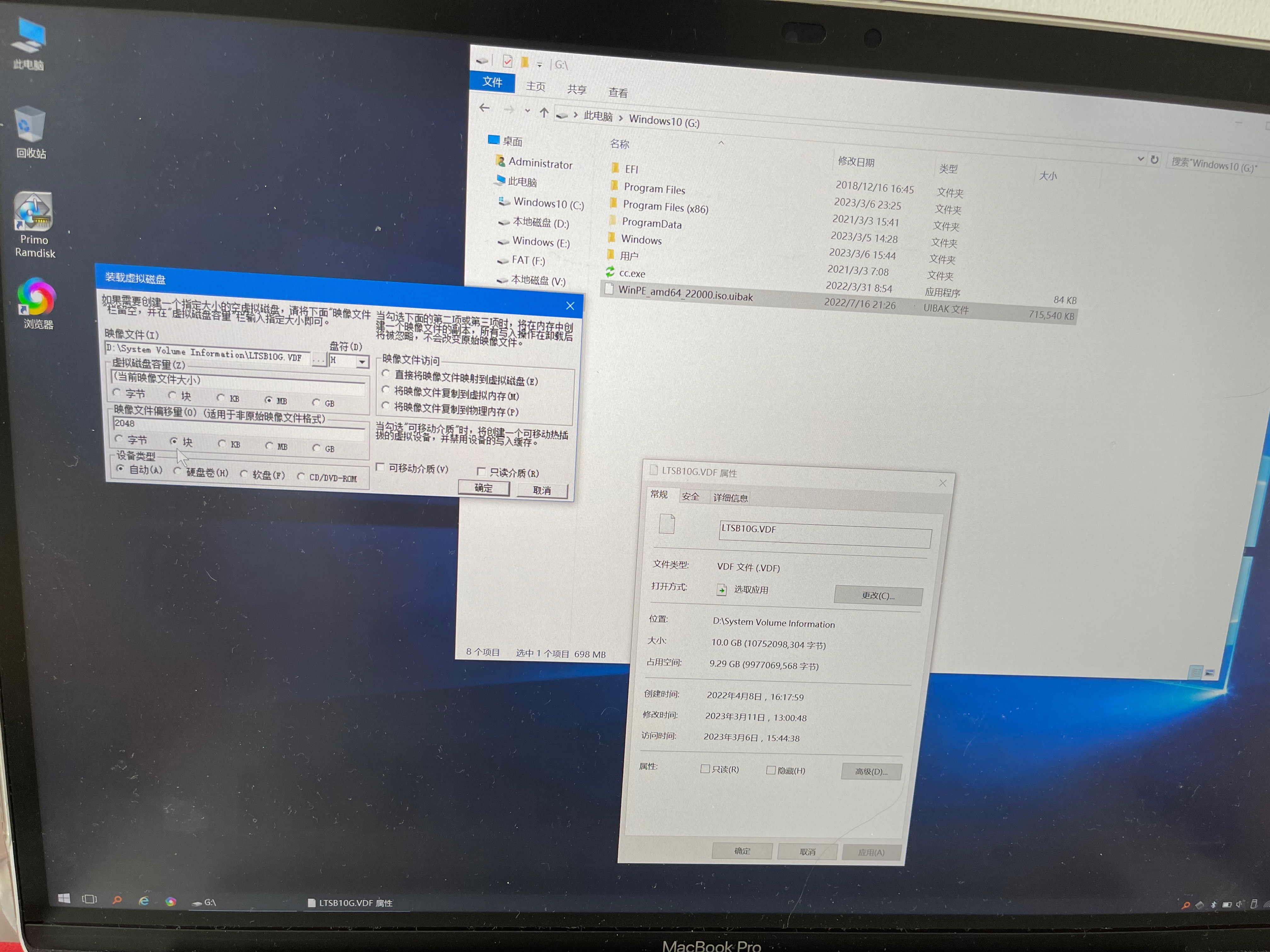The image size is (1270, 952).
Task: Open quick access toolbar customize dropdown
Action: pyautogui.click(x=539, y=64)
